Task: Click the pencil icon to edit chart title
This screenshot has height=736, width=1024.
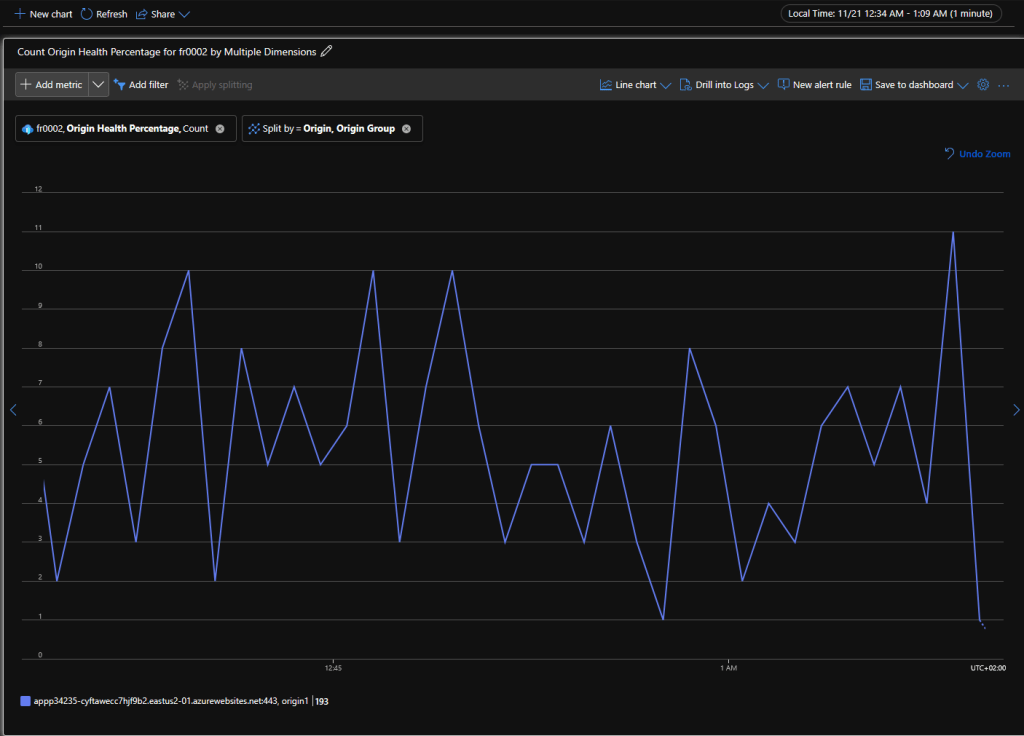Action: 326,51
